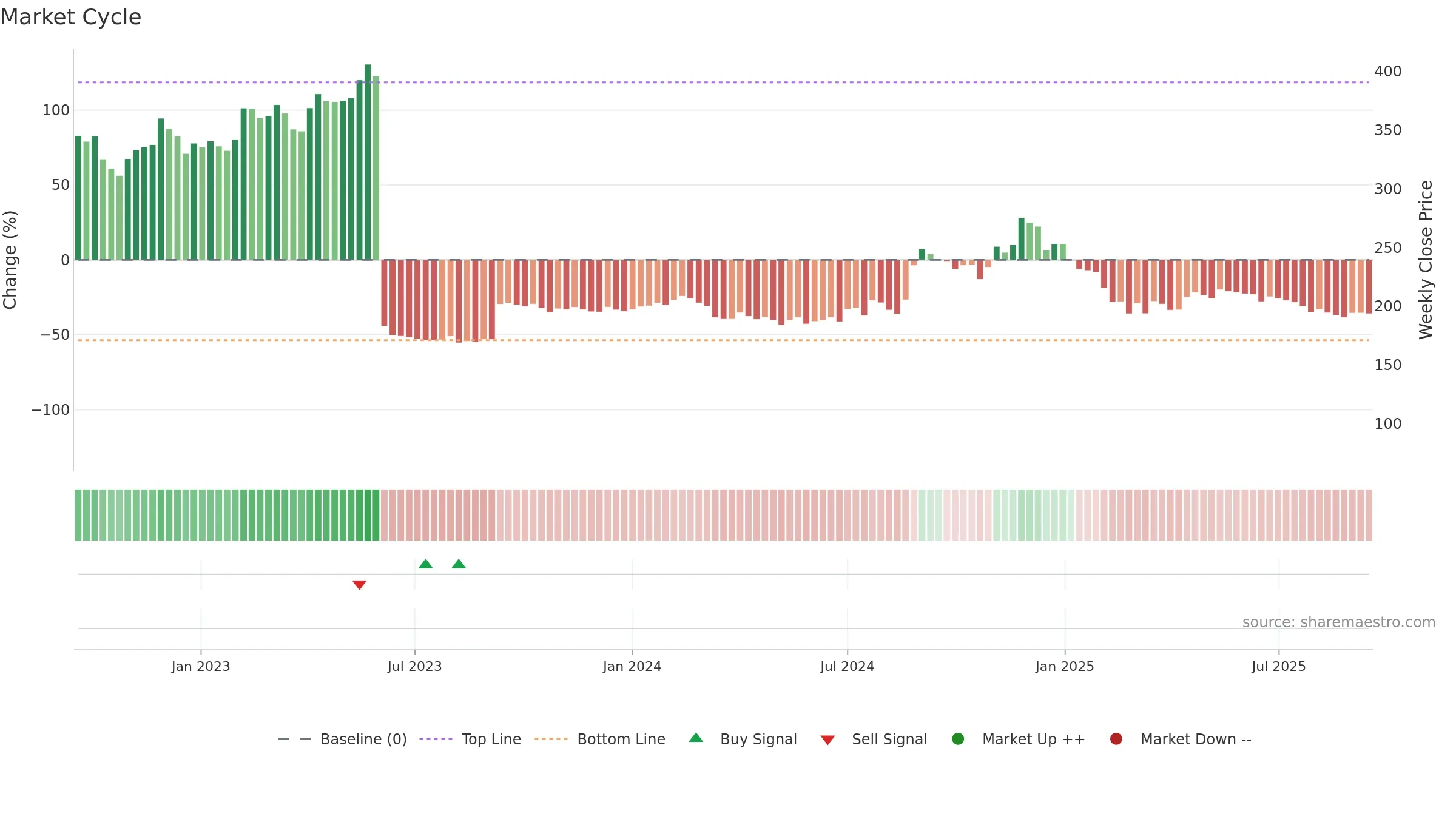Image resolution: width=1456 pixels, height=819 pixels.
Task: Click the 50 tick on the change axis
Action: click(x=61, y=185)
